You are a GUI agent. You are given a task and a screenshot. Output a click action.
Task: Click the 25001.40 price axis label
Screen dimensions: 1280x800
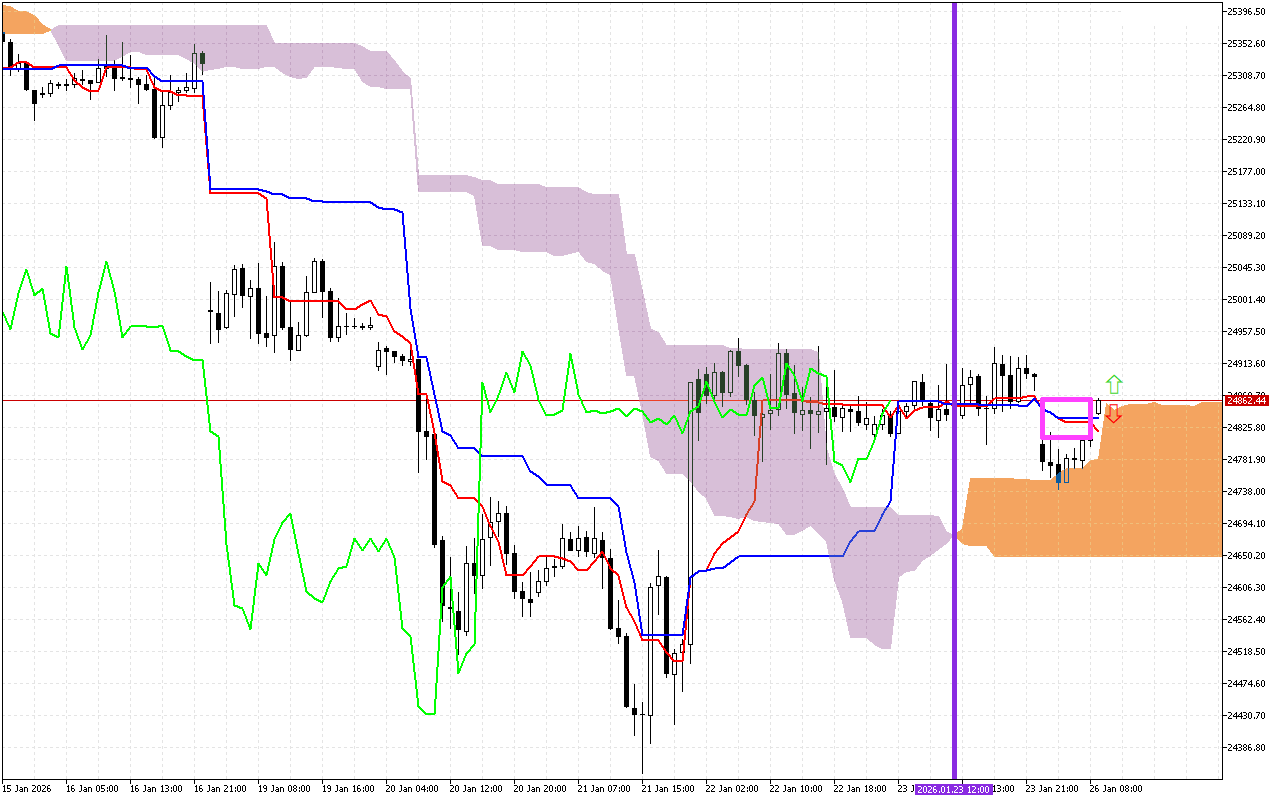click(1246, 300)
